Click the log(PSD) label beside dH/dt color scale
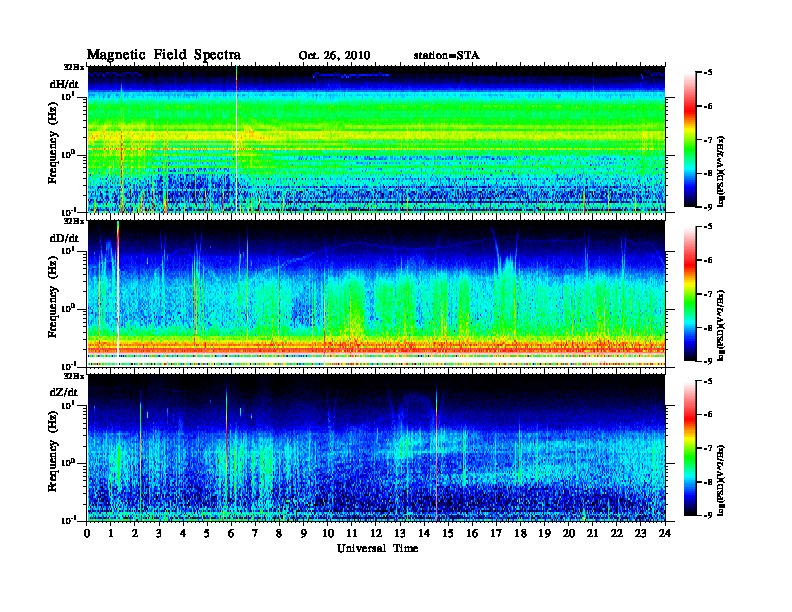The height and width of the screenshot is (612, 792). [x=721, y=171]
